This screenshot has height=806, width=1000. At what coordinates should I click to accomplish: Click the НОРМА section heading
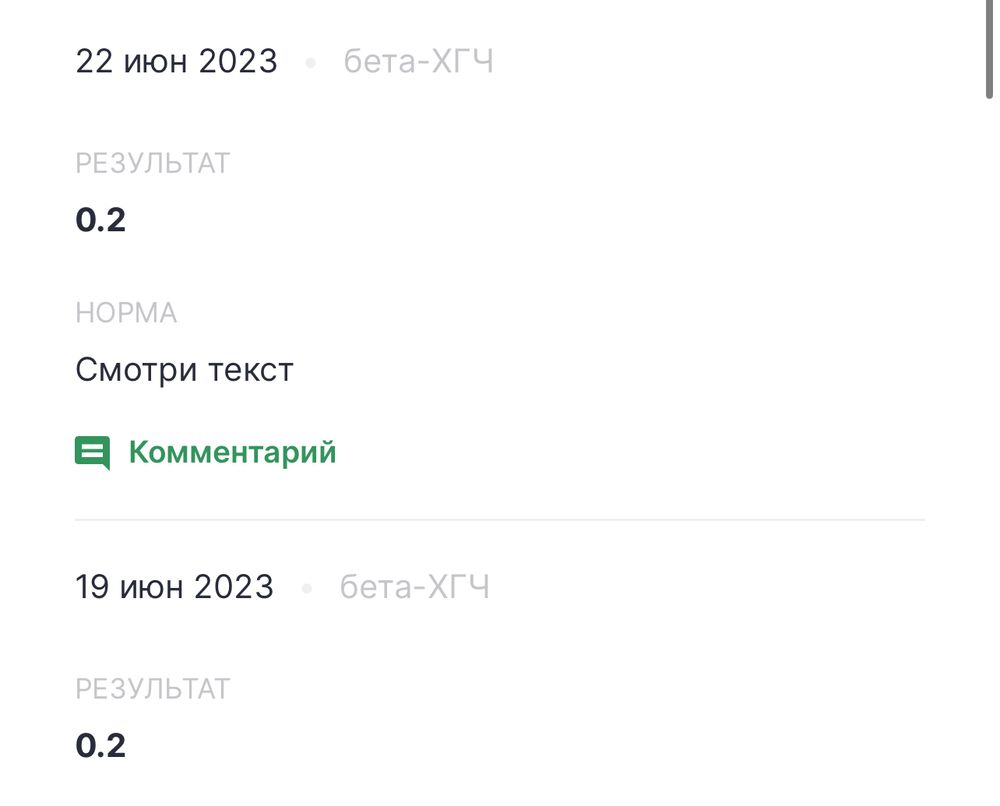click(127, 312)
